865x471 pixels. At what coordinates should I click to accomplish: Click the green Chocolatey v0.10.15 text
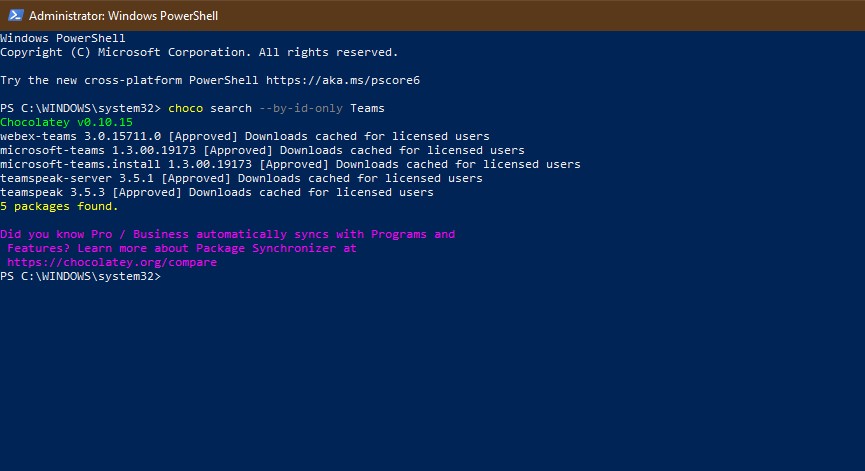tap(66, 122)
